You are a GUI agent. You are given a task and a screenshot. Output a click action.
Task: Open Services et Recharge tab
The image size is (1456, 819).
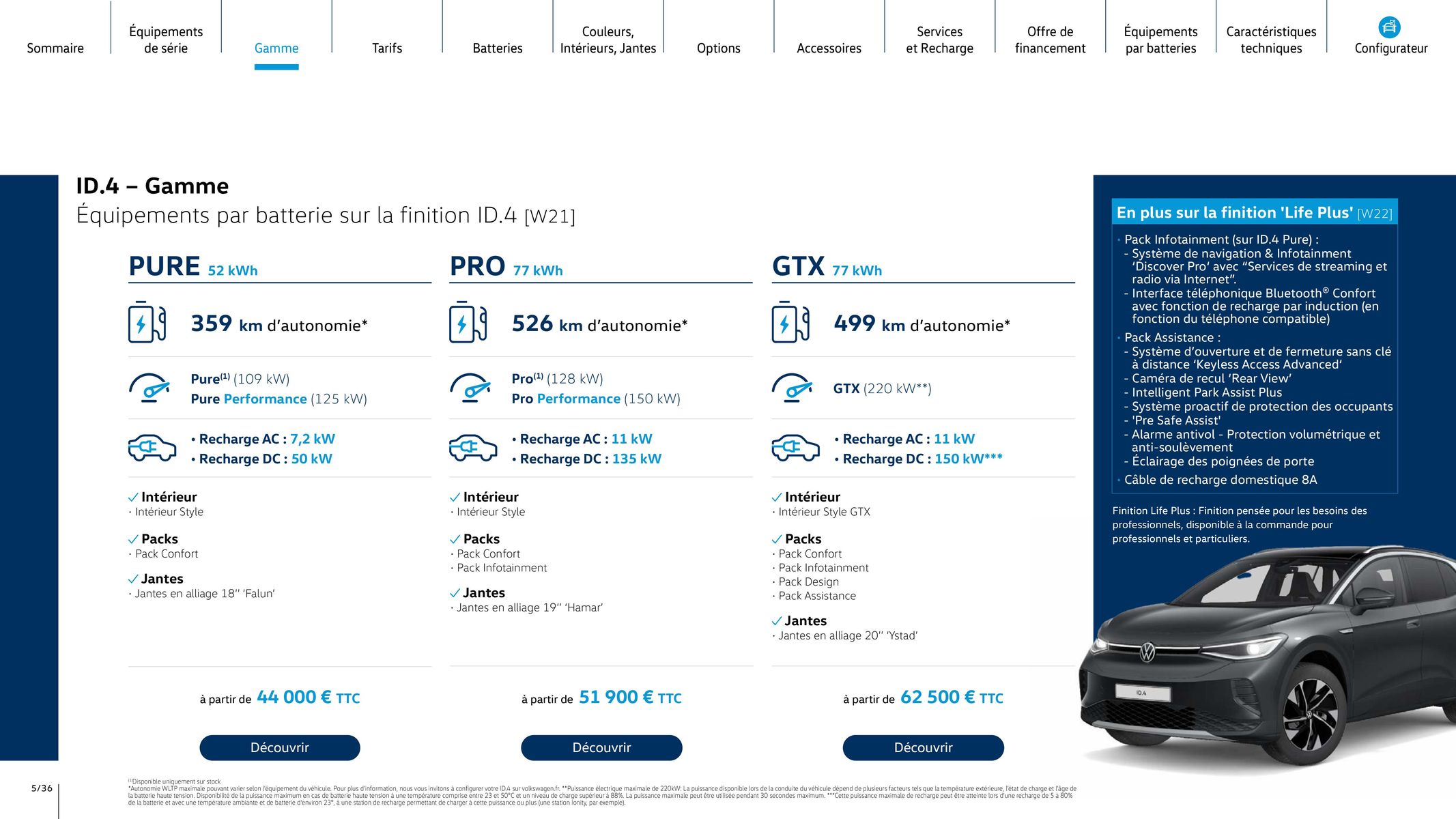940,40
